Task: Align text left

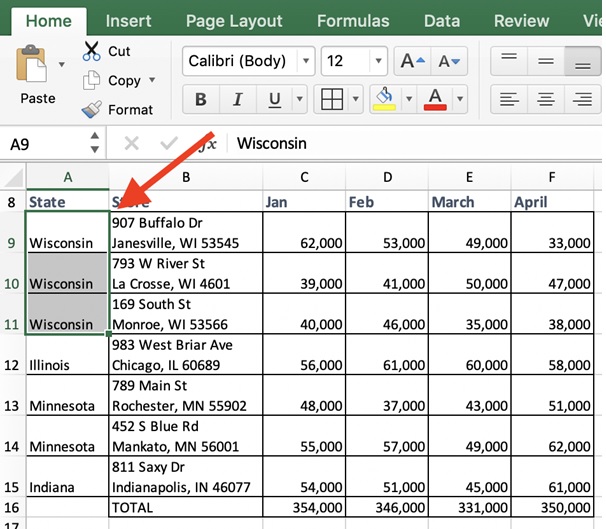Action: (x=509, y=99)
